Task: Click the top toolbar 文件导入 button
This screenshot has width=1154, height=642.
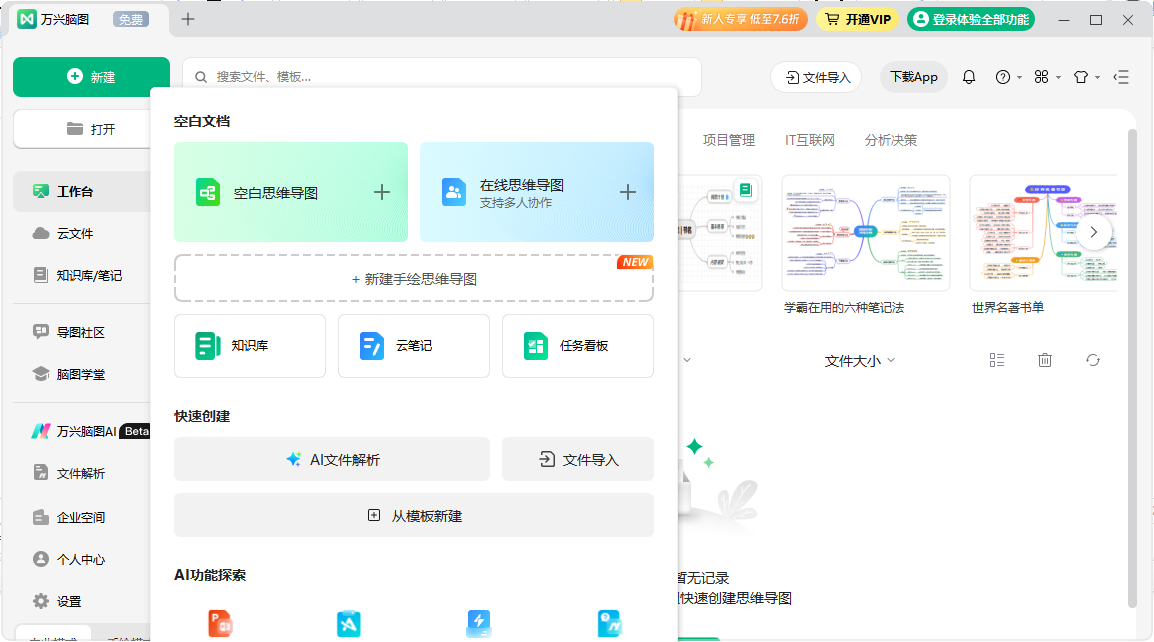Action: point(817,77)
